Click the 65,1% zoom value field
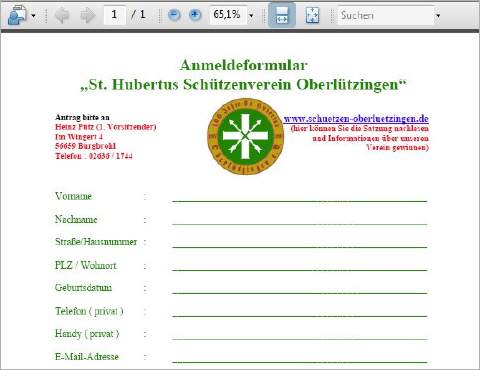This screenshot has width=480, height=370. tap(228, 15)
